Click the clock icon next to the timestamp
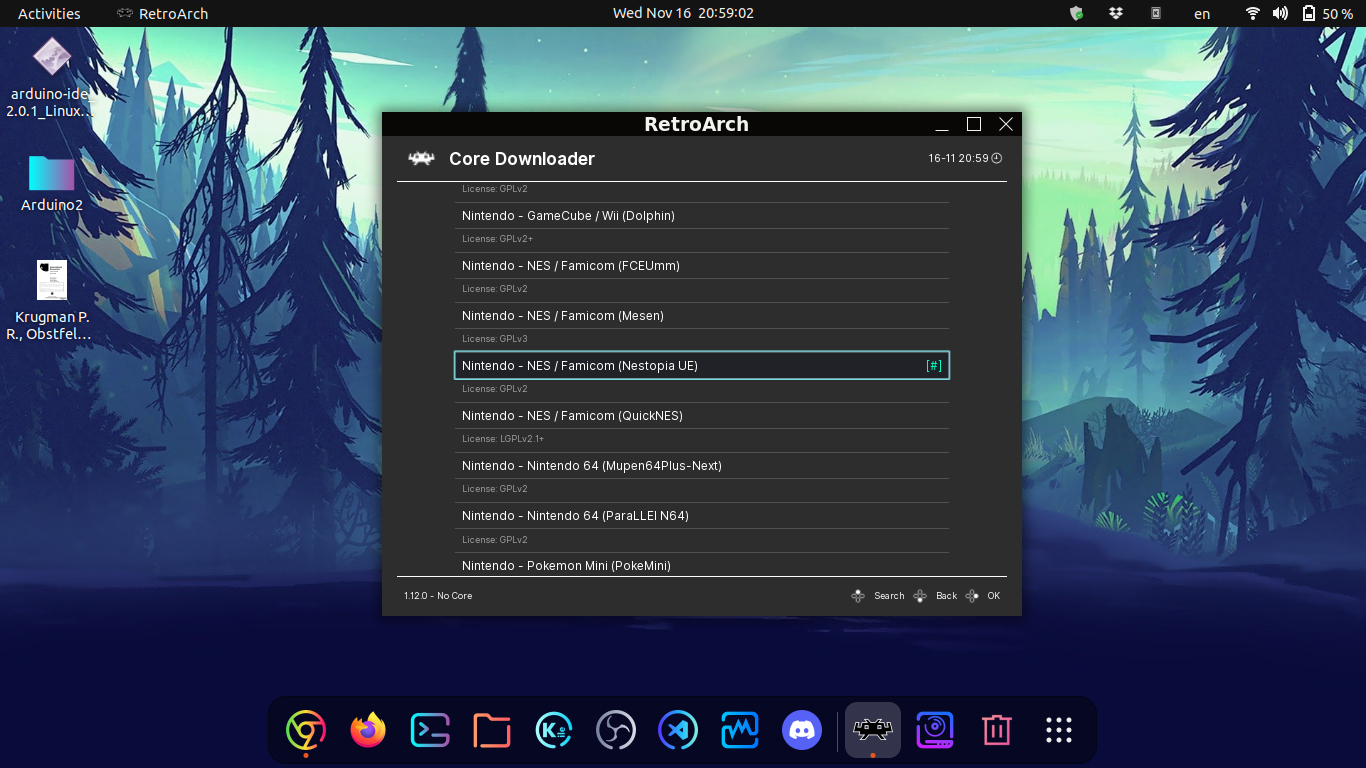 tap(996, 157)
